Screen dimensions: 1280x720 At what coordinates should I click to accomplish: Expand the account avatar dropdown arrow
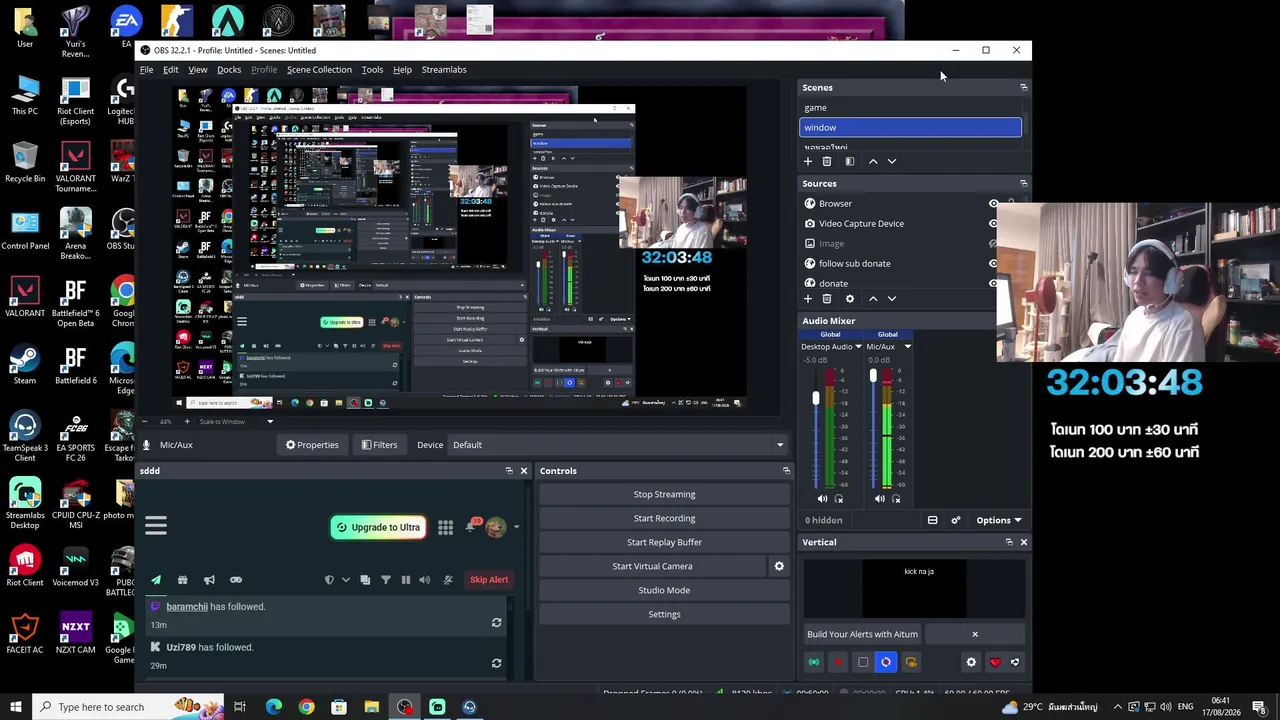(516, 527)
